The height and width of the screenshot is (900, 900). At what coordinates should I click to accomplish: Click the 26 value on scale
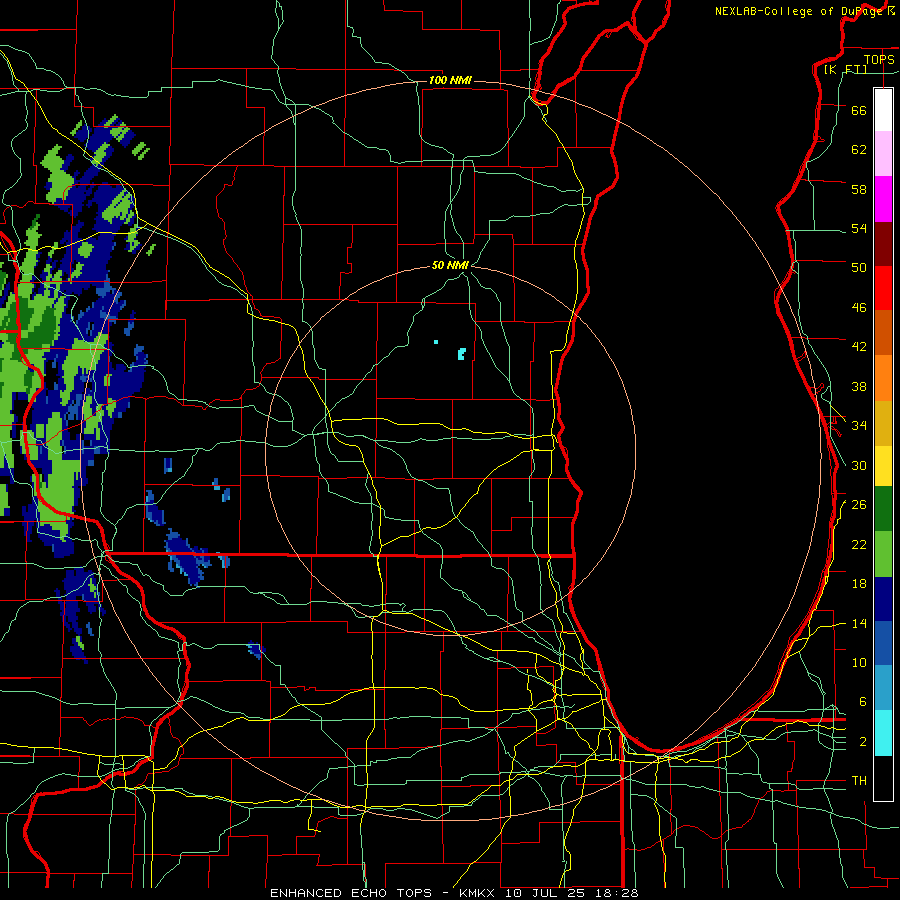click(859, 505)
